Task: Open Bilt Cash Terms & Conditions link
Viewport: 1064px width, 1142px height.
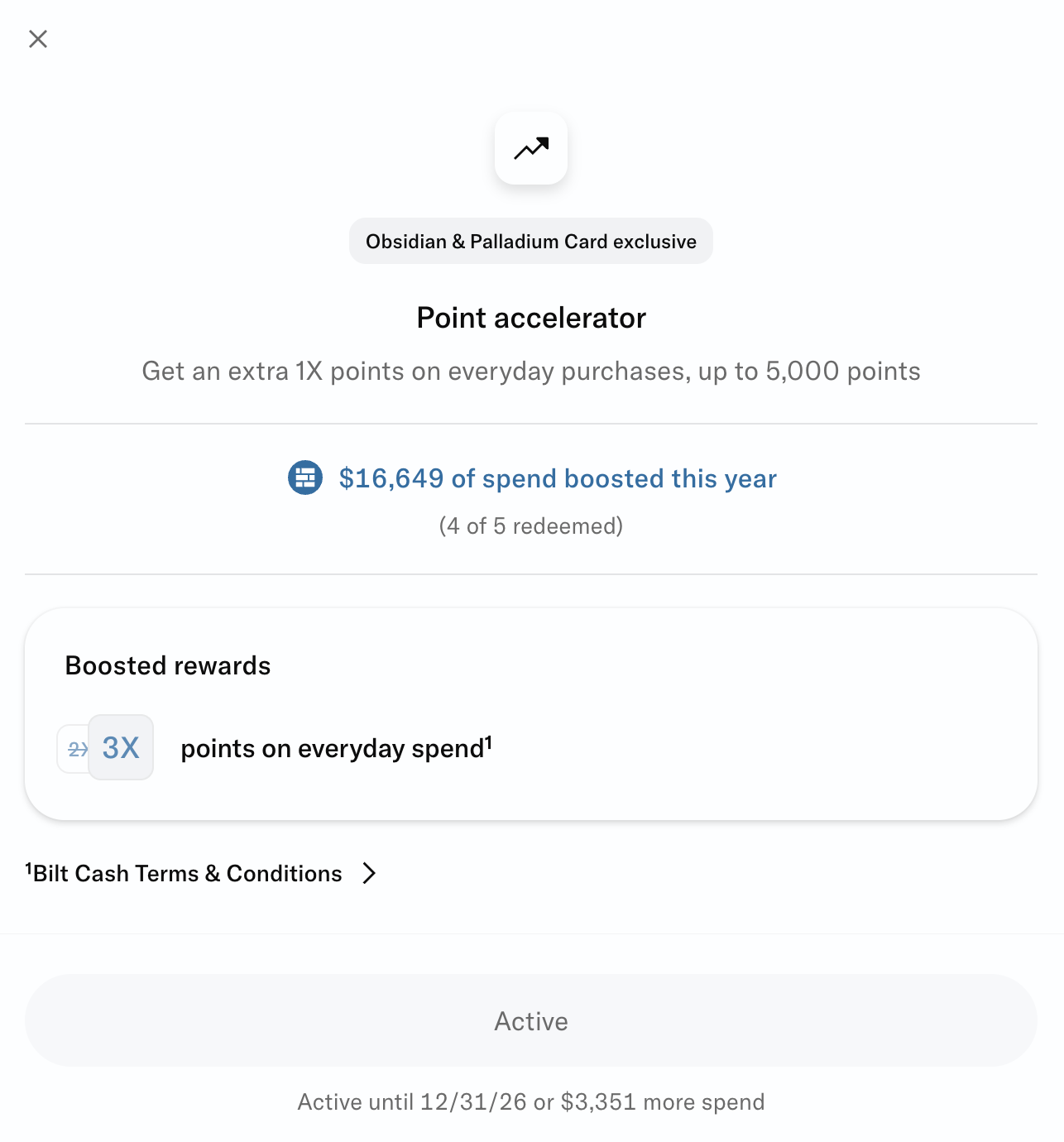Action: pyautogui.click(x=188, y=873)
